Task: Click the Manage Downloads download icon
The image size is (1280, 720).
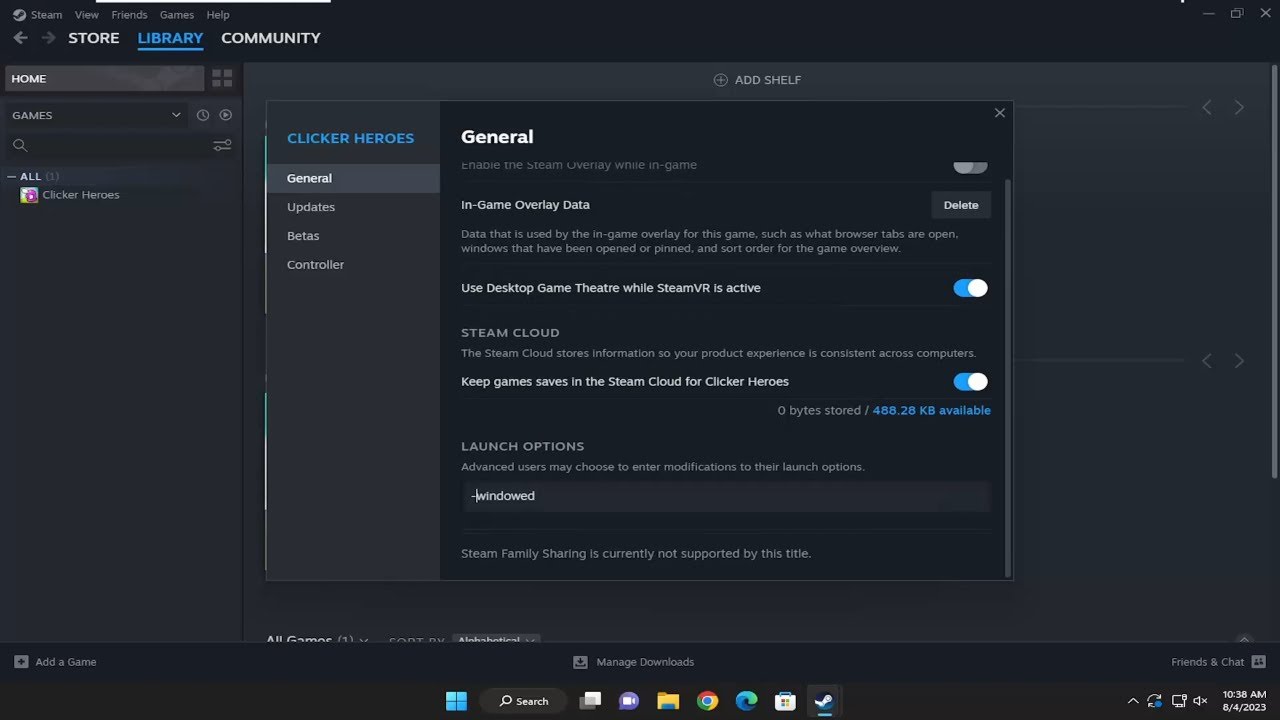Action: (580, 662)
